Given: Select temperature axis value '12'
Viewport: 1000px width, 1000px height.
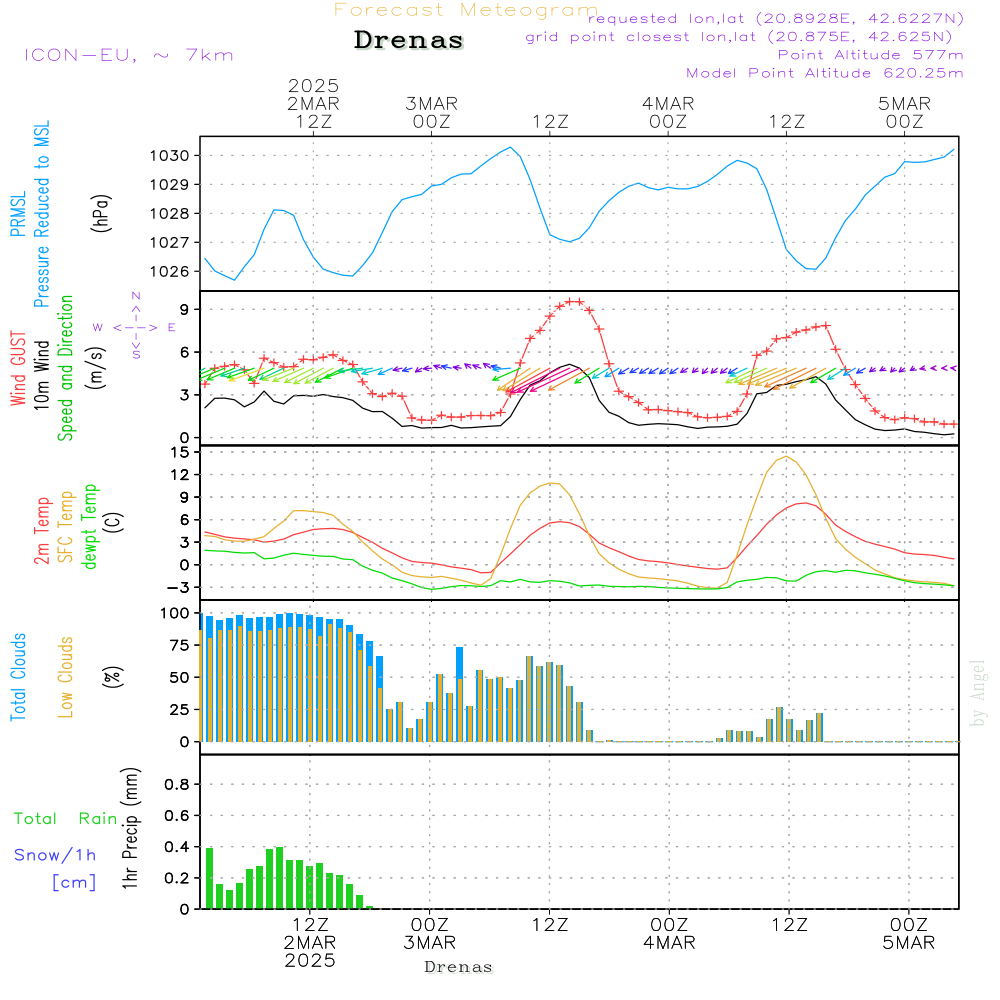Looking at the screenshot, I should tap(180, 475).
